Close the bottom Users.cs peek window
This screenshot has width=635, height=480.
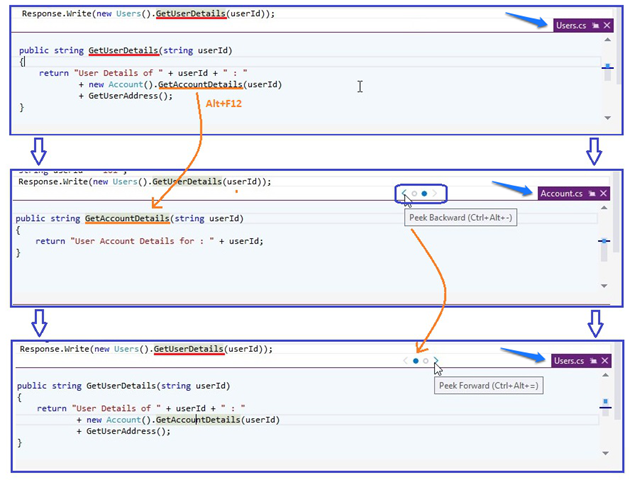605,361
